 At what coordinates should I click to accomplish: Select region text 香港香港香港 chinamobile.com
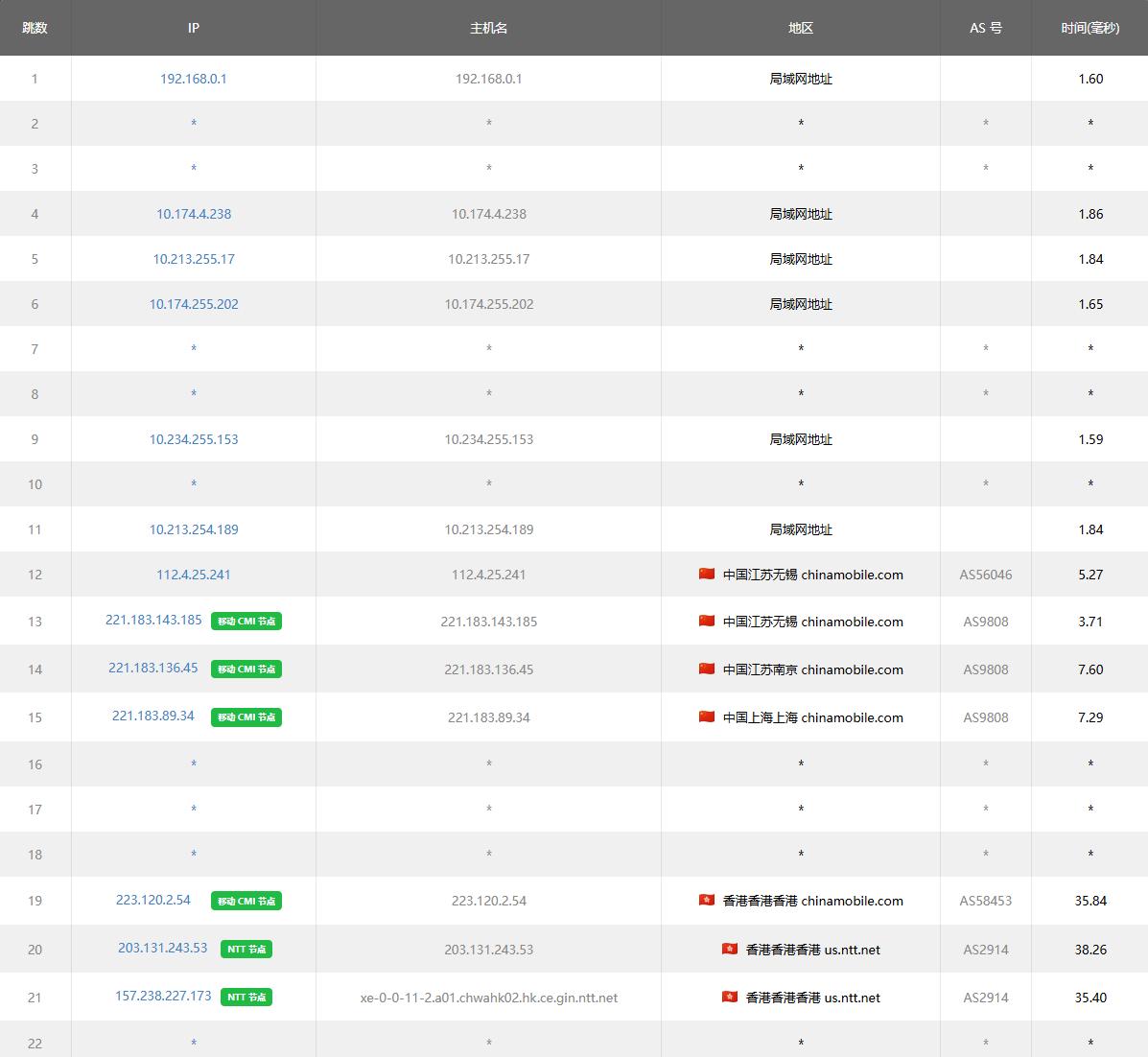coord(812,901)
